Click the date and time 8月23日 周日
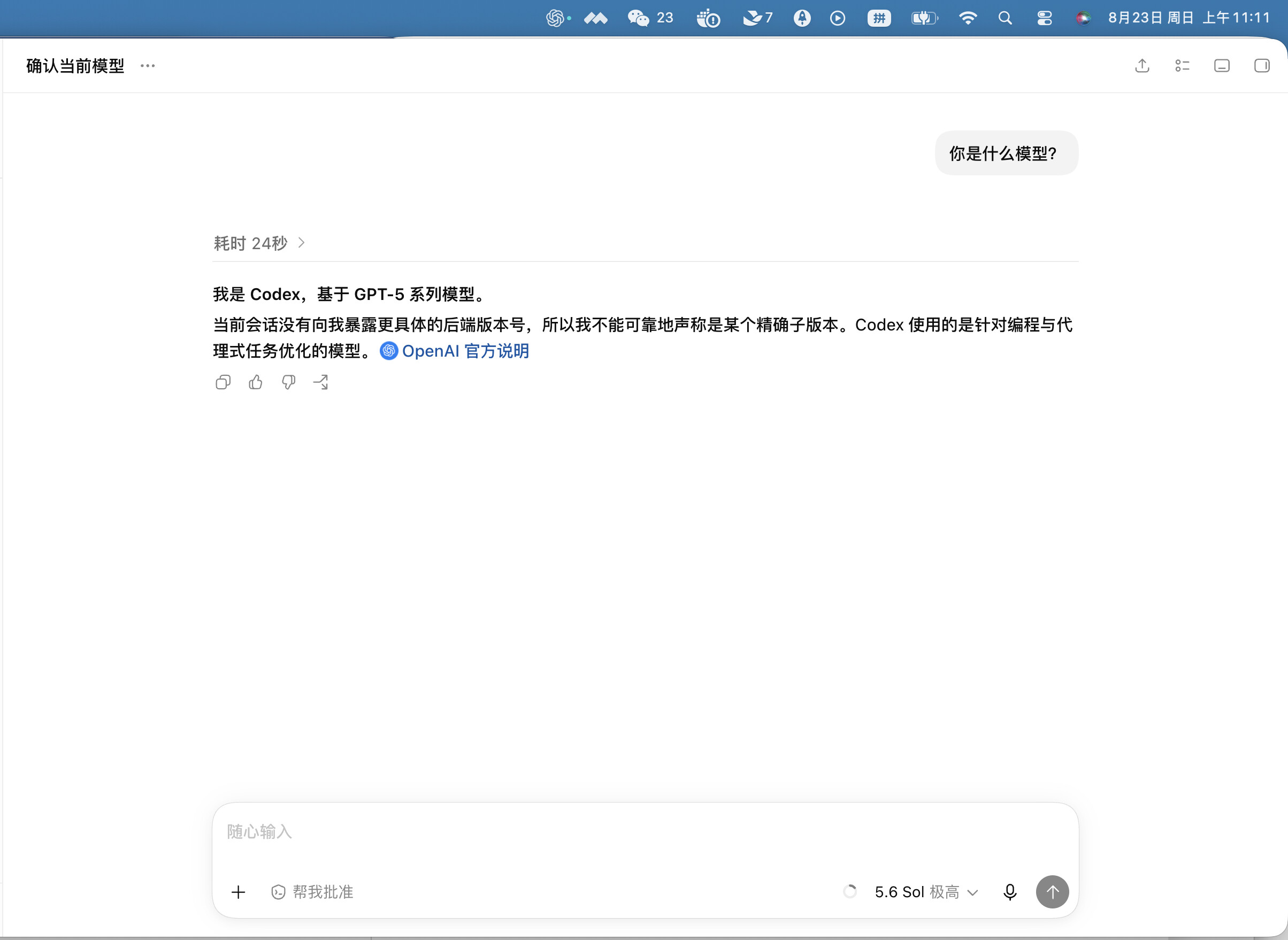The height and width of the screenshot is (940, 1288). tap(1189, 18)
